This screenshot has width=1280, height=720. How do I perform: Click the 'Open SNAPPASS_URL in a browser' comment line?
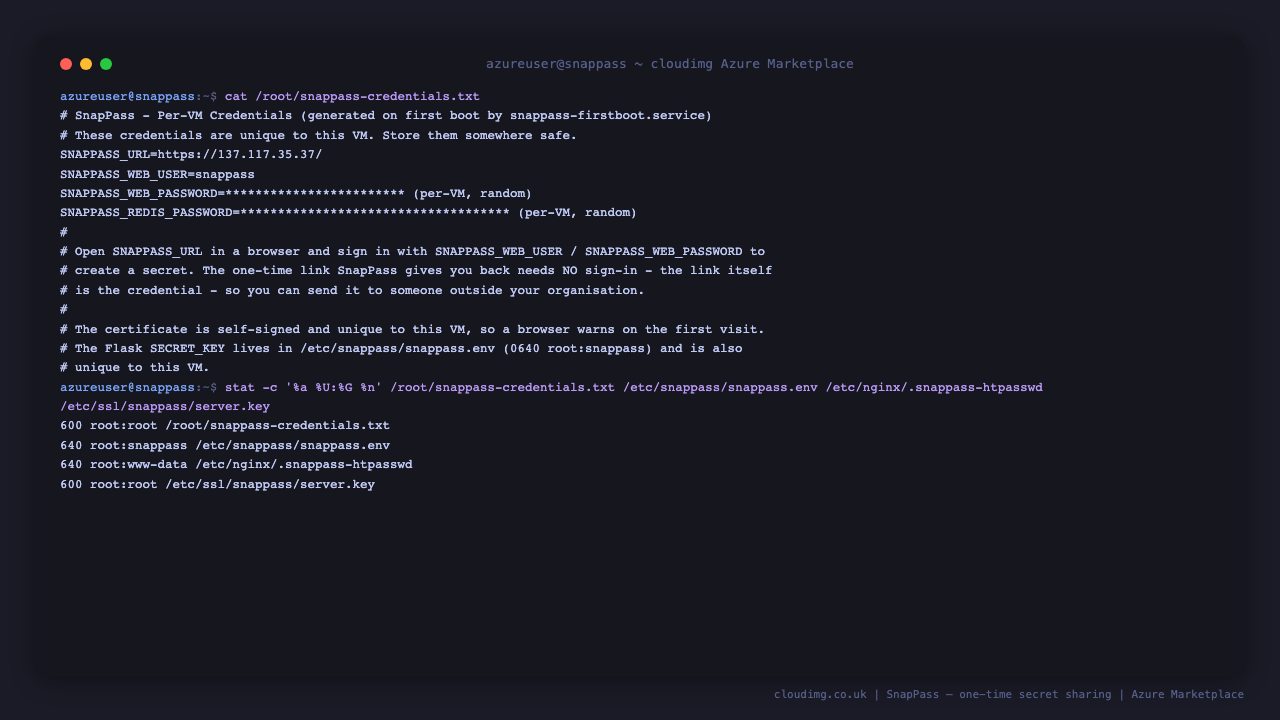(x=412, y=252)
